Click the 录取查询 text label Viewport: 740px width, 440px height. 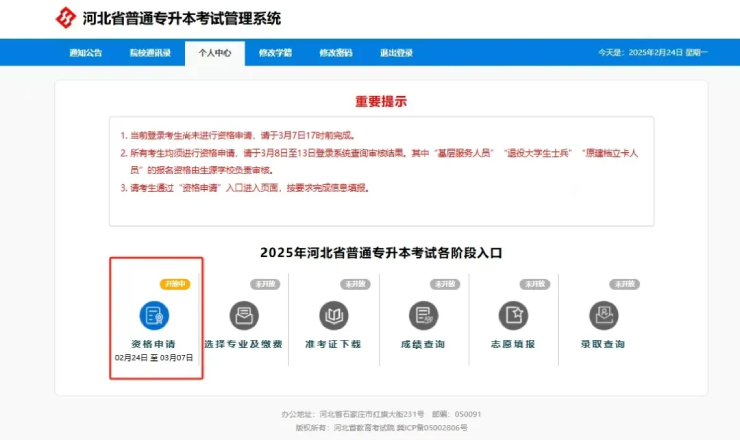[604, 344]
